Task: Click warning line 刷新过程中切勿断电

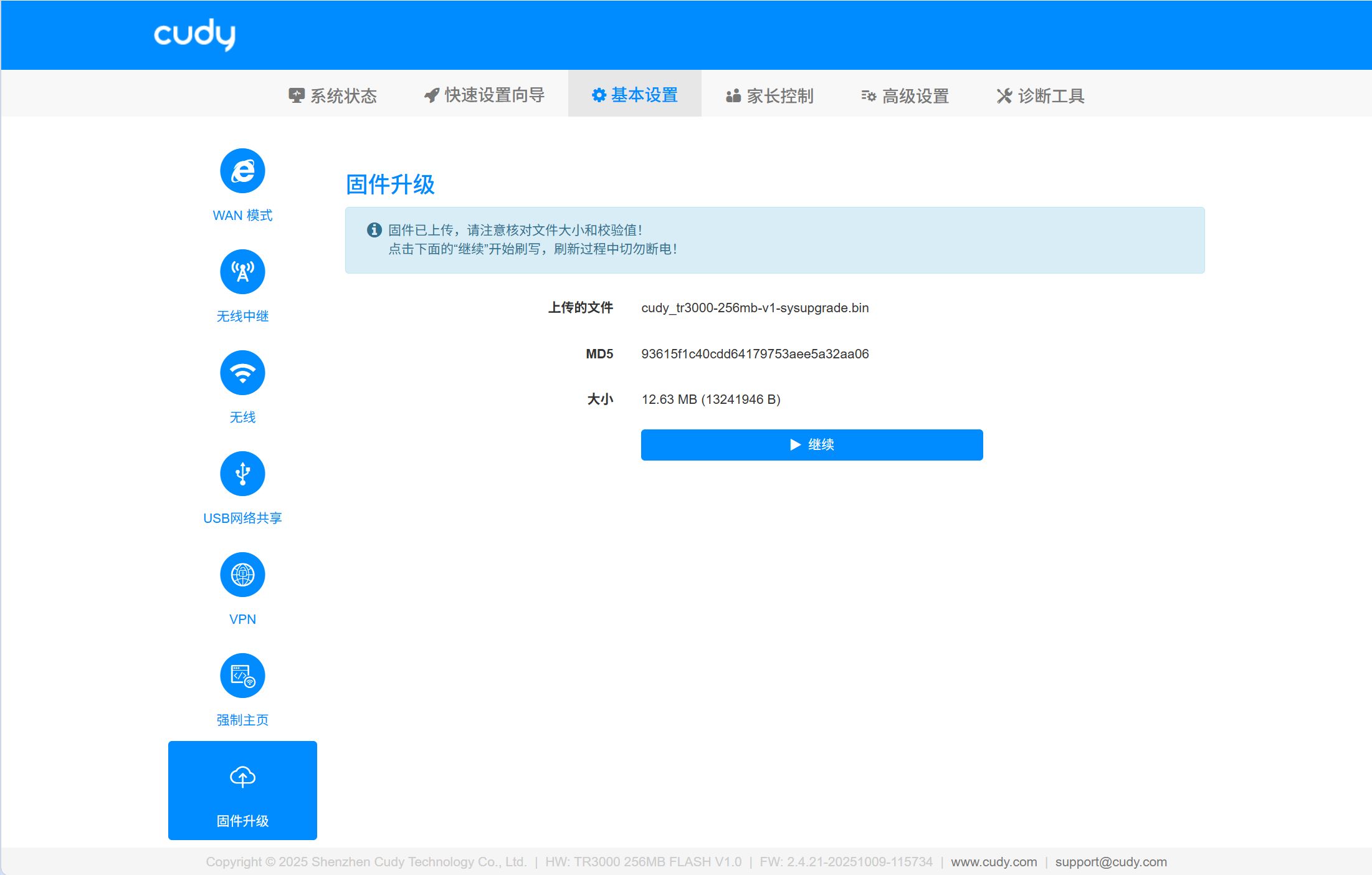Action: click(616, 249)
